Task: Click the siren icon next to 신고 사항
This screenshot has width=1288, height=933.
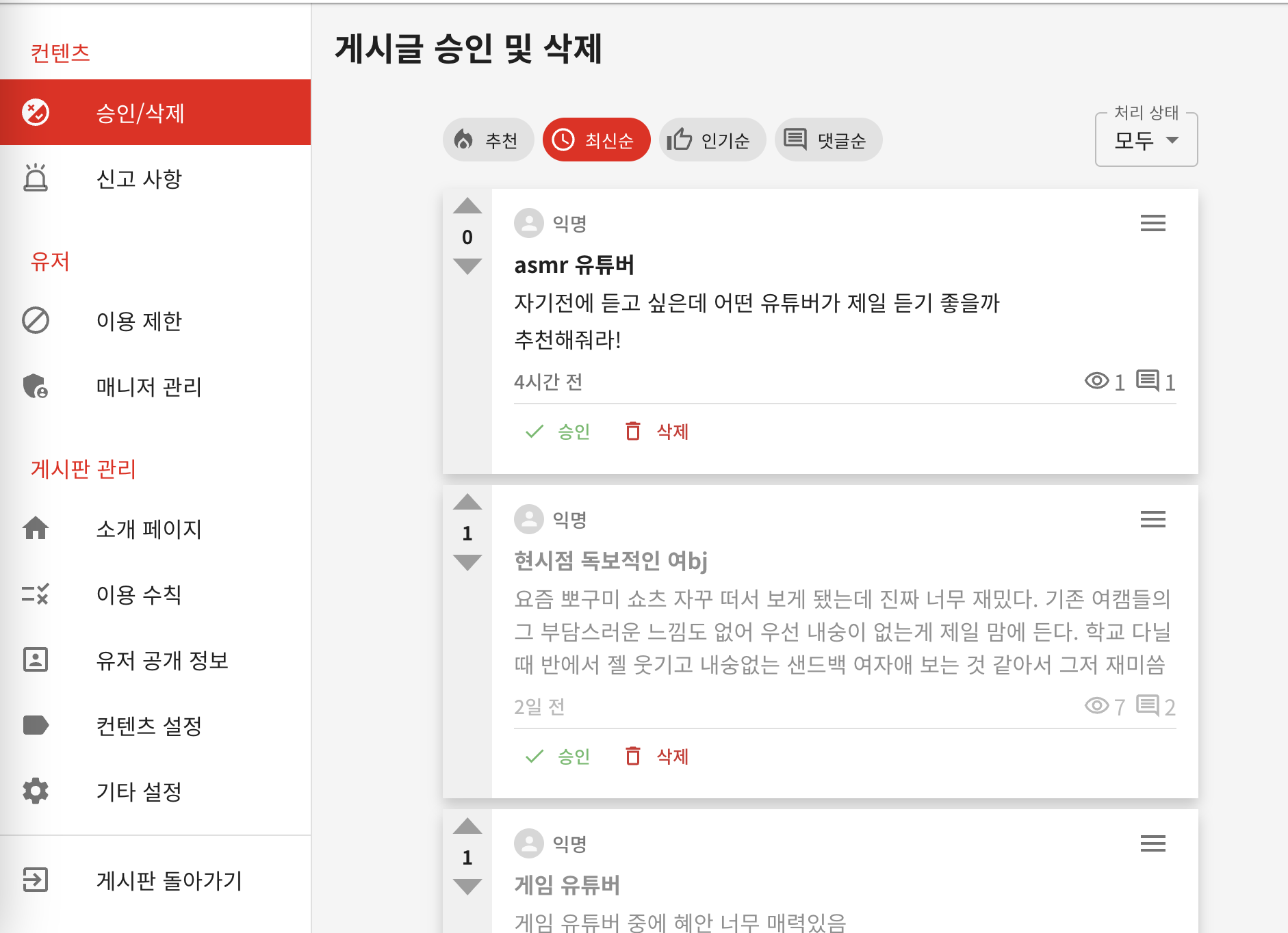Action: 36,178
